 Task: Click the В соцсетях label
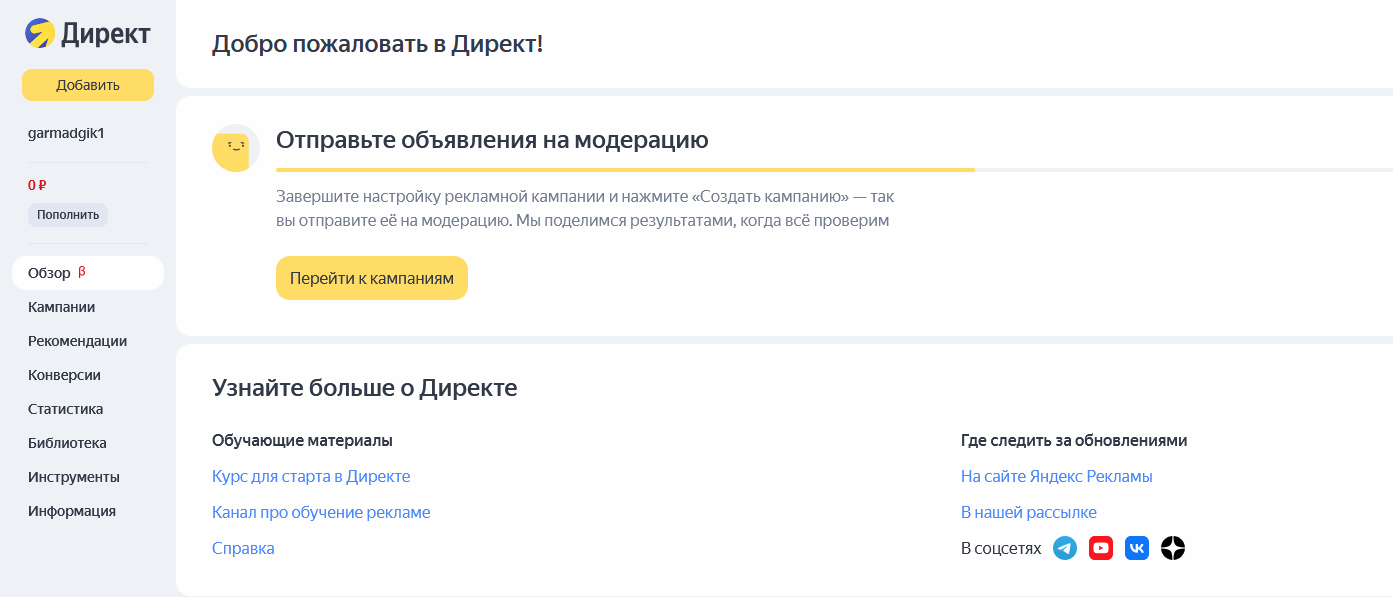pos(1001,549)
